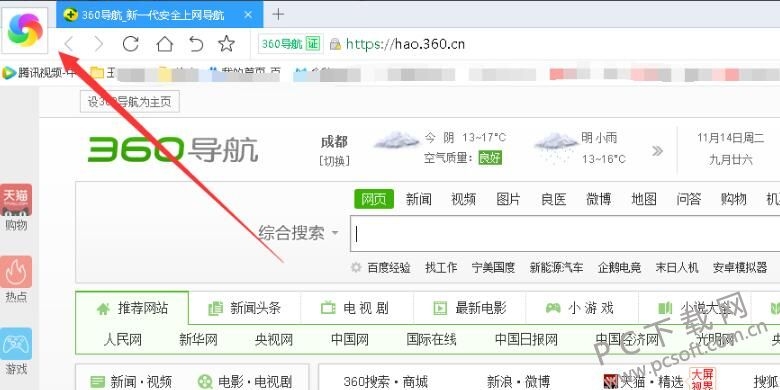Open a new tab with plus button
The image size is (780, 390).
point(278,14)
